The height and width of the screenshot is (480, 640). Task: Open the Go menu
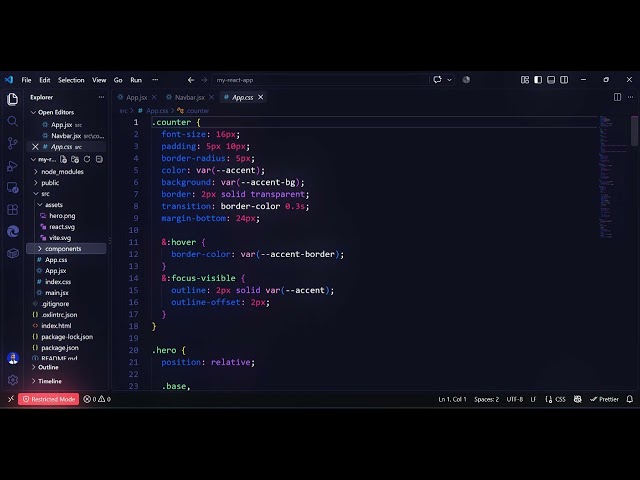tap(118, 80)
